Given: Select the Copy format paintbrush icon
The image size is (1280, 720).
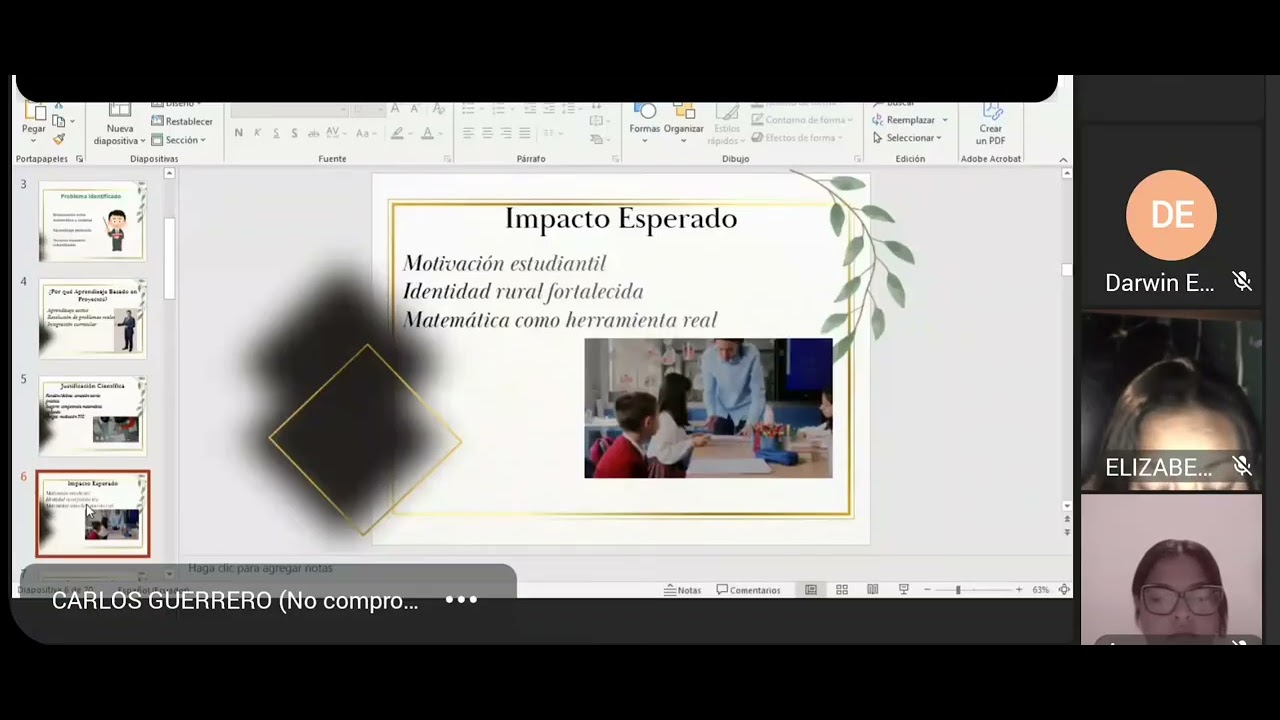Looking at the screenshot, I should 59,139.
